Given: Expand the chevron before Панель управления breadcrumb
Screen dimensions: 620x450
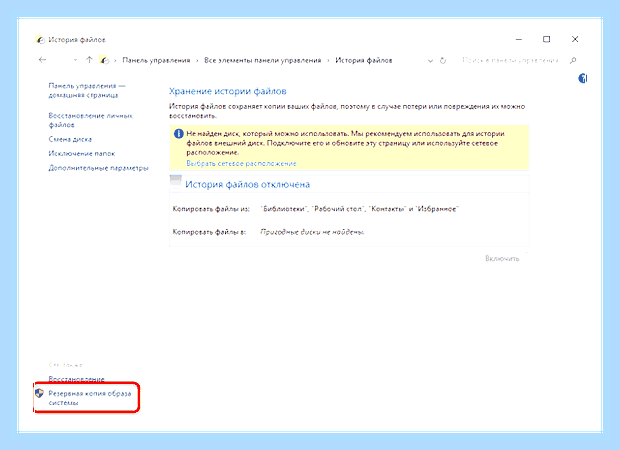Looking at the screenshot, I should [115, 61].
